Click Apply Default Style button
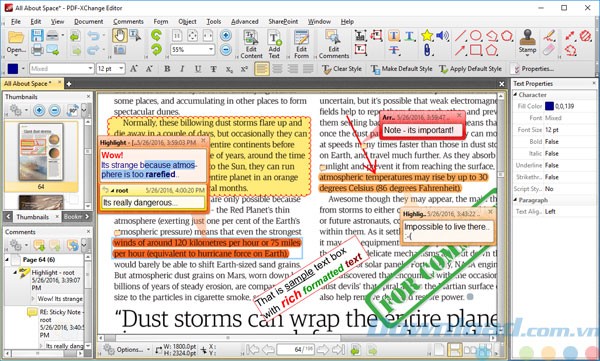 click(x=470, y=69)
